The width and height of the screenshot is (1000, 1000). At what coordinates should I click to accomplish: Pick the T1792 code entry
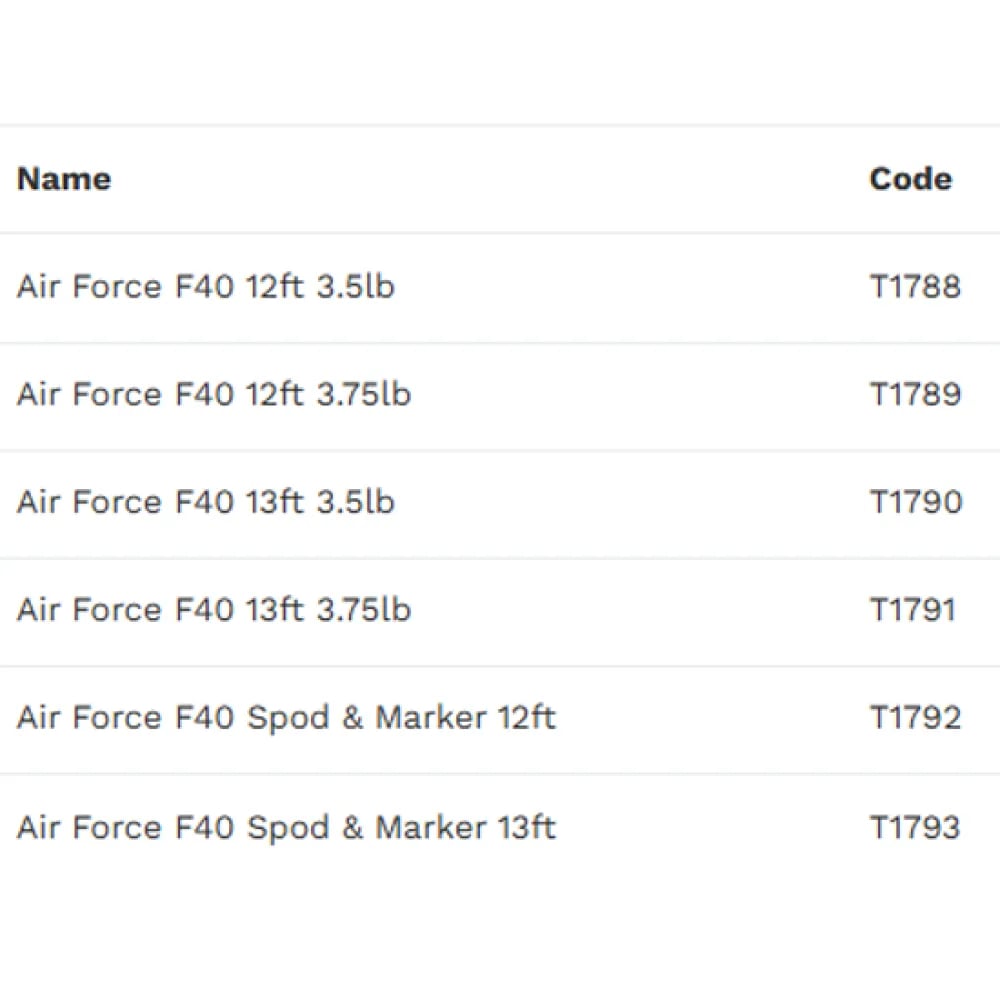(x=915, y=718)
